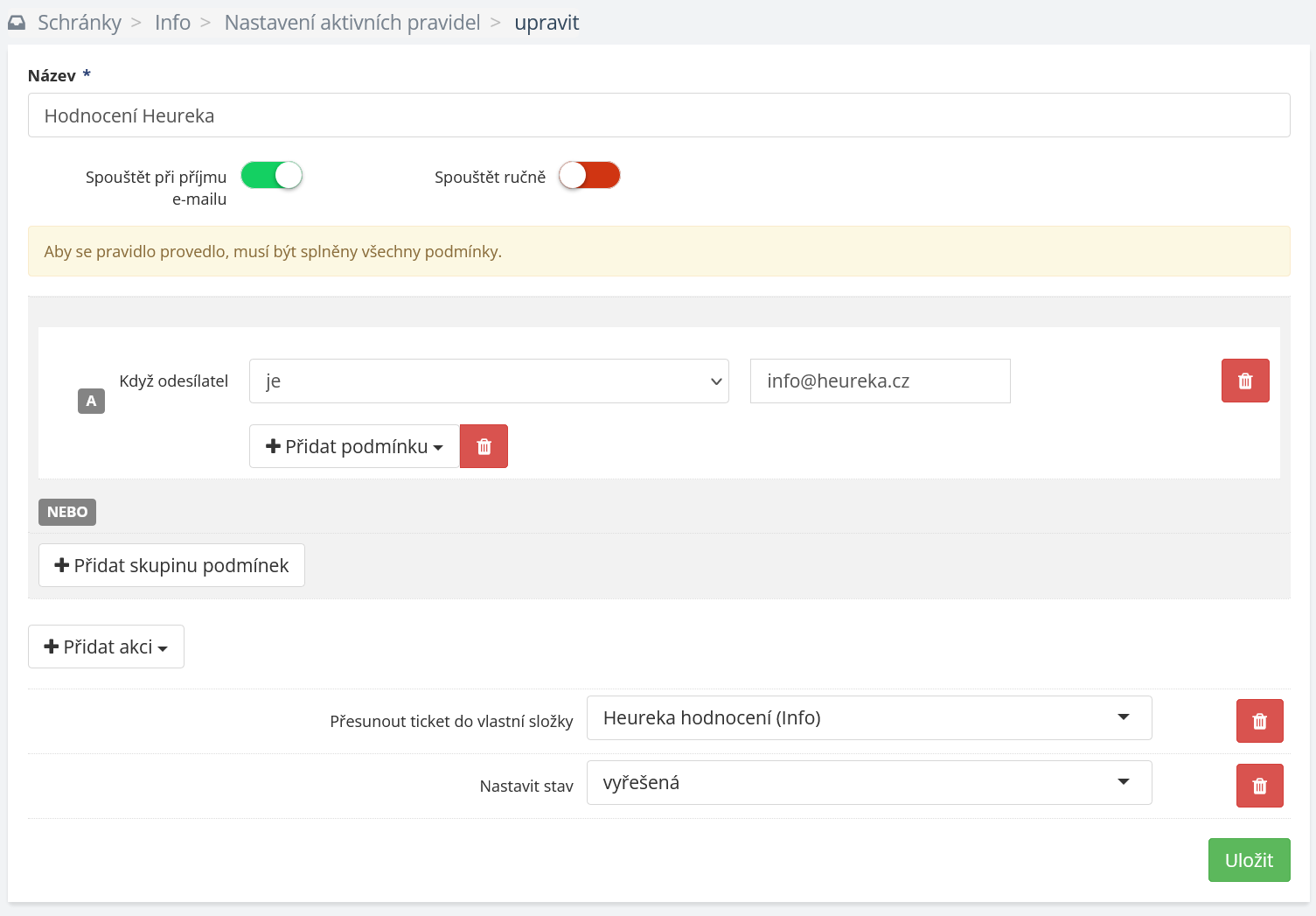
Task: Open Nastavení aktivních pravidel breadcrumb
Action: (x=352, y=23)
